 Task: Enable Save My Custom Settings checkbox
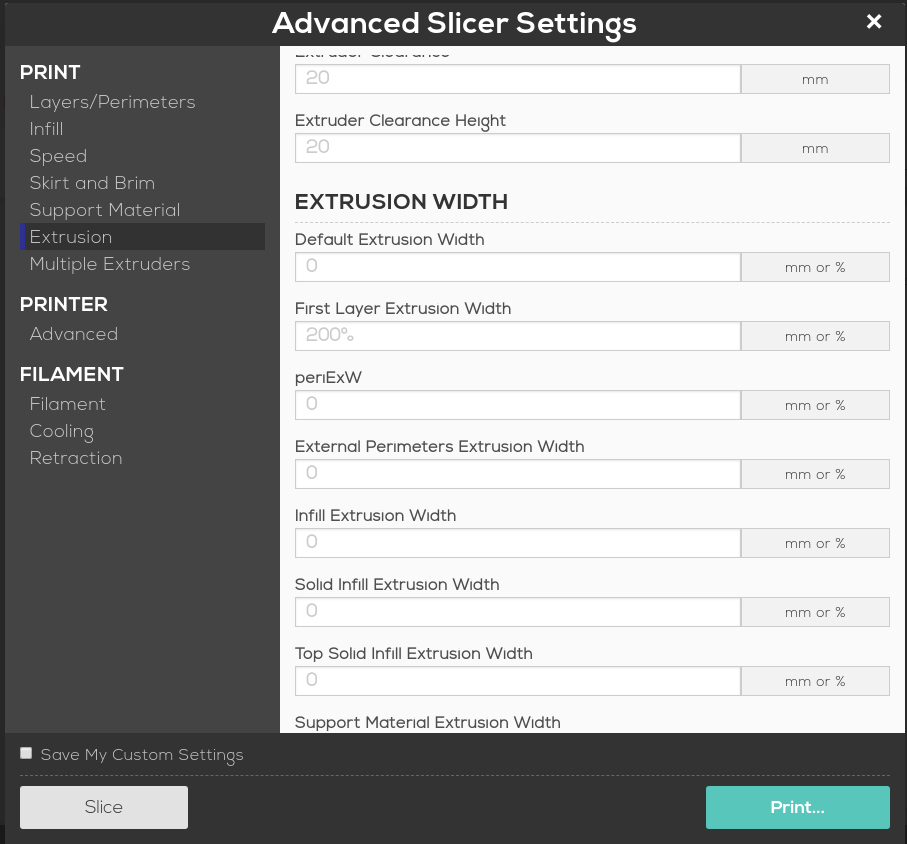tap(26, 753)
